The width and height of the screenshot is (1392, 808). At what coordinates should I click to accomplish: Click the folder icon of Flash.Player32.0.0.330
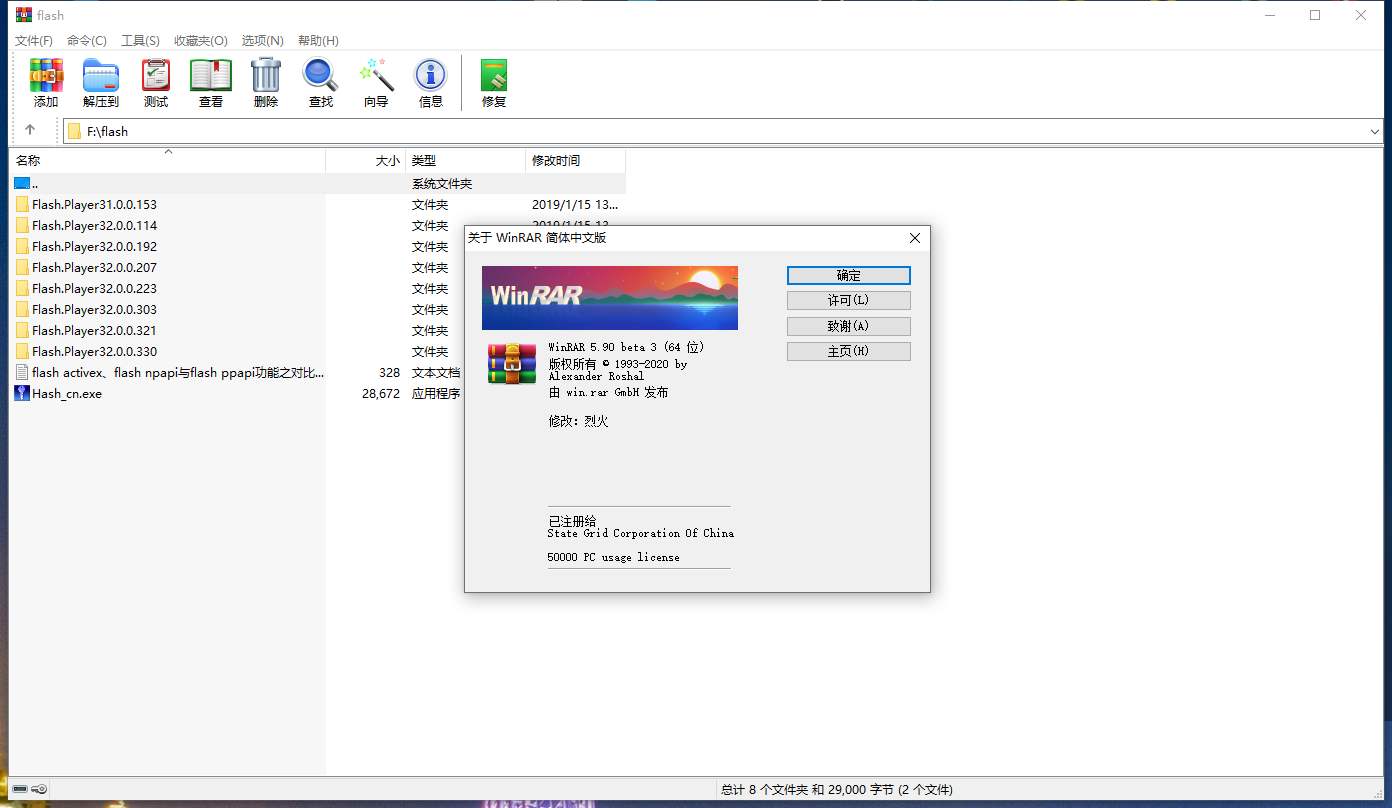coord(22,351)
